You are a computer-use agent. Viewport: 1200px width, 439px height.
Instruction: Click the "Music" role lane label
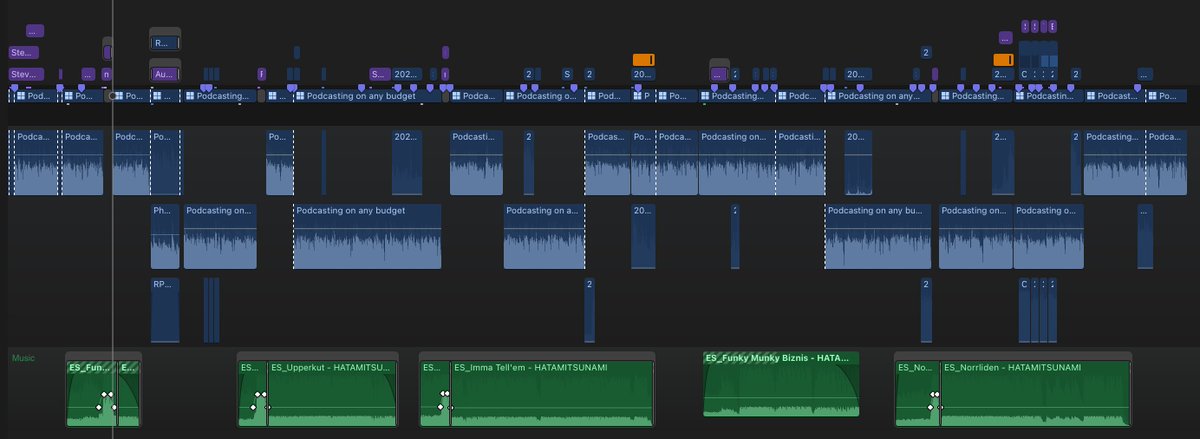pos(23,357)
